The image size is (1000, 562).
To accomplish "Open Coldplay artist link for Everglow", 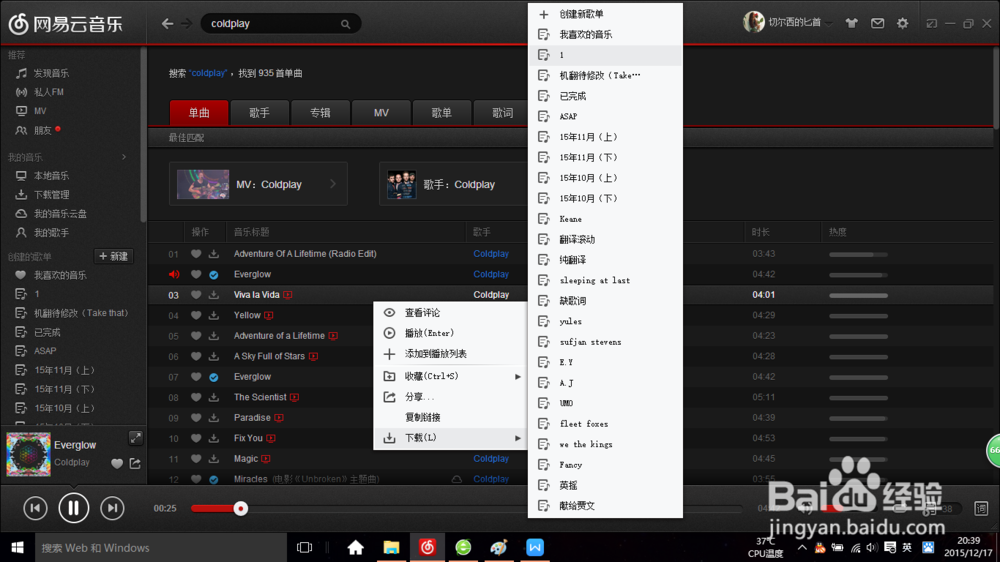I will click(491, 274).
